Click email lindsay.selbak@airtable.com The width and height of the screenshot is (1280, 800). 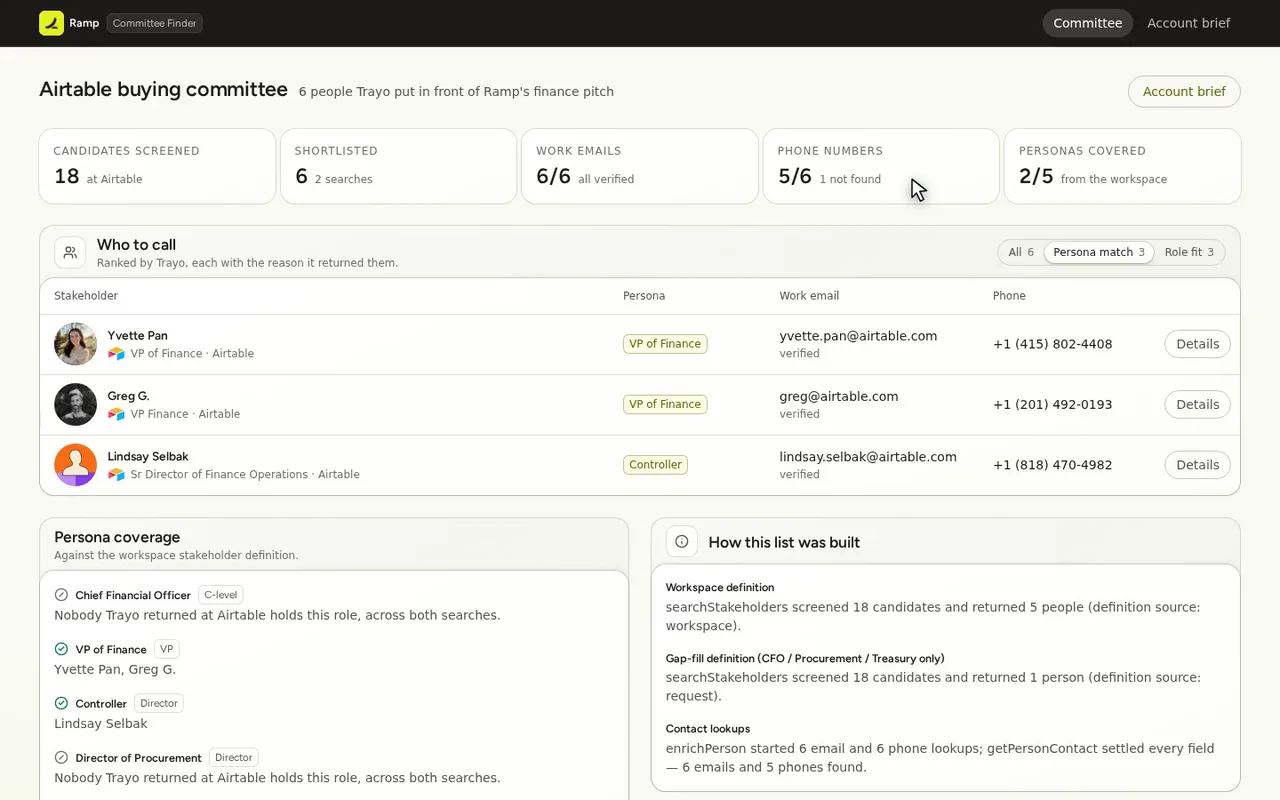pyautogui.click(x=868, y=457)
